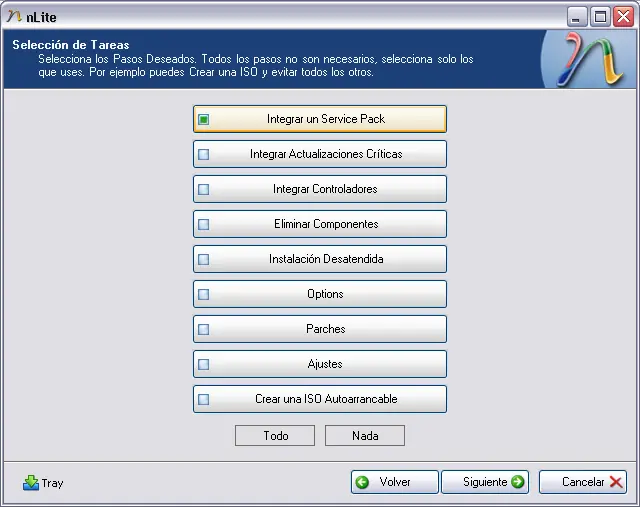Minimize nLite to Tray
The width and height of the screenshot is (640, 507).
pos(43,483)
